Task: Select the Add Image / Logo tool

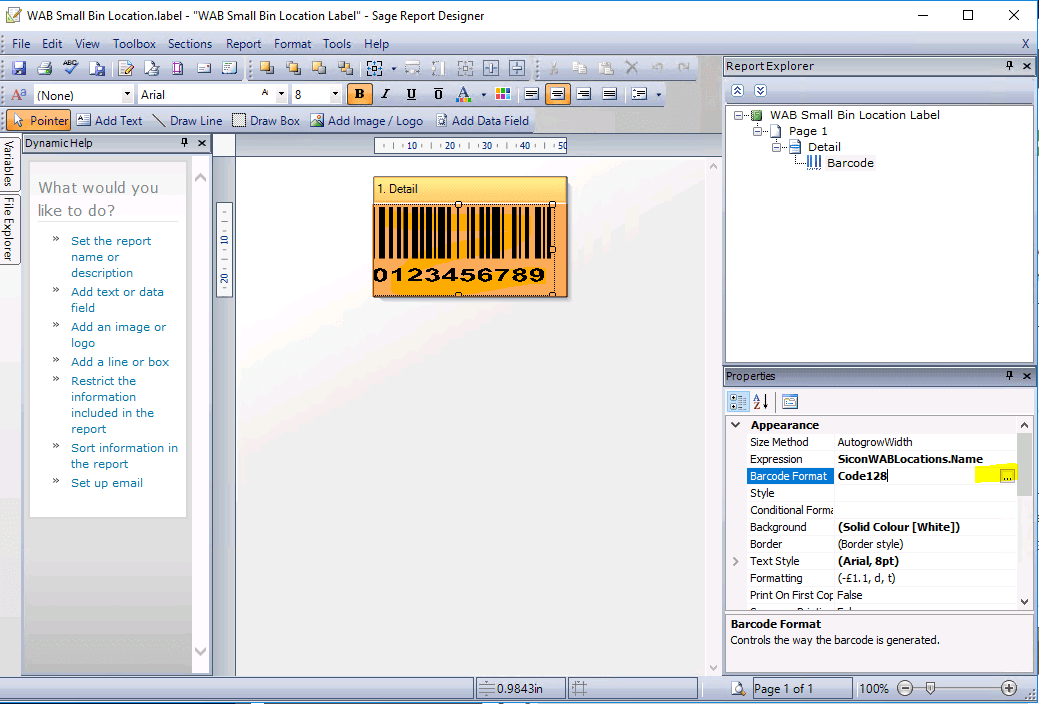Action: point(366,121)
